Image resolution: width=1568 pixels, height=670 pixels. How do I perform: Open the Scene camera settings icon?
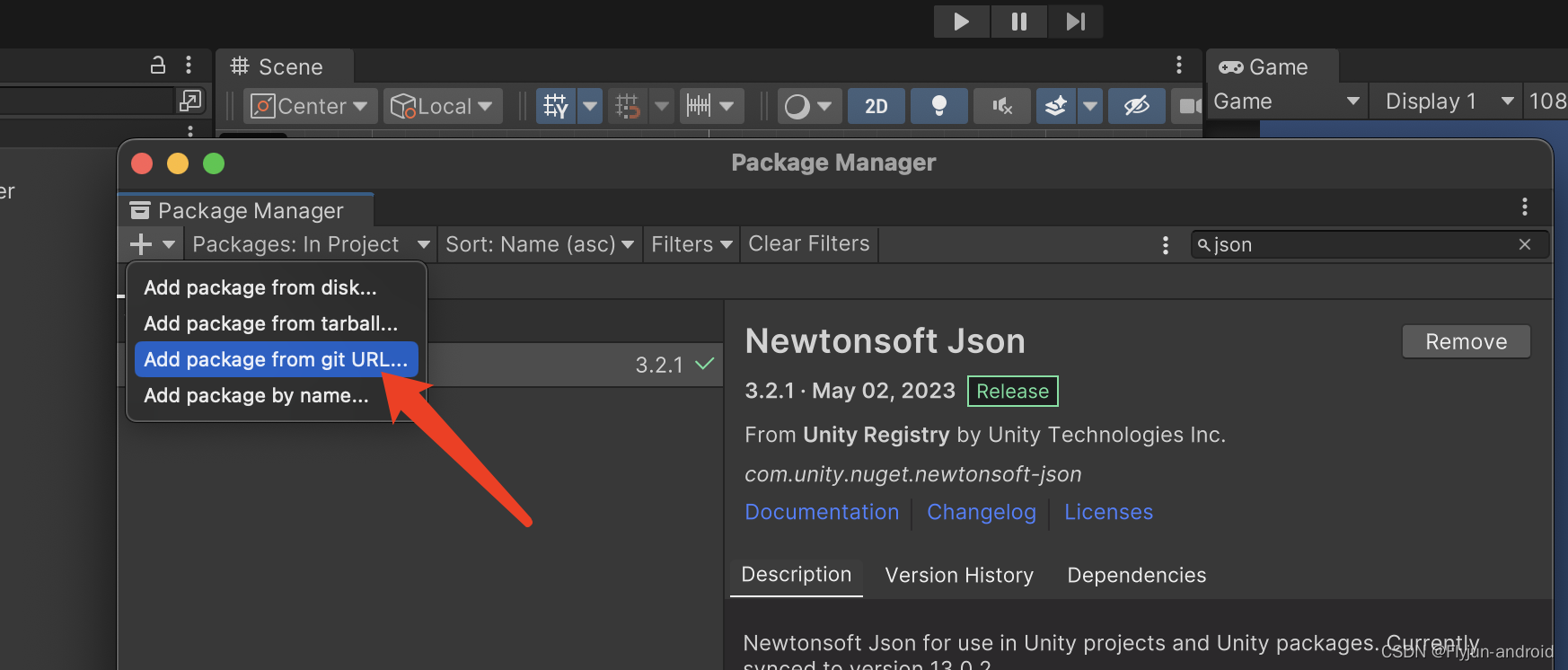pyautogui.click(x=1189, y=106)
